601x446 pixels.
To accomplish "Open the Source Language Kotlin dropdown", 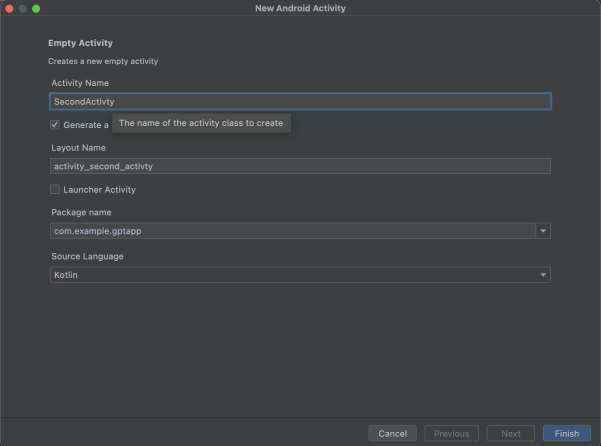I will pyautogui.click(x=300, y=274).
